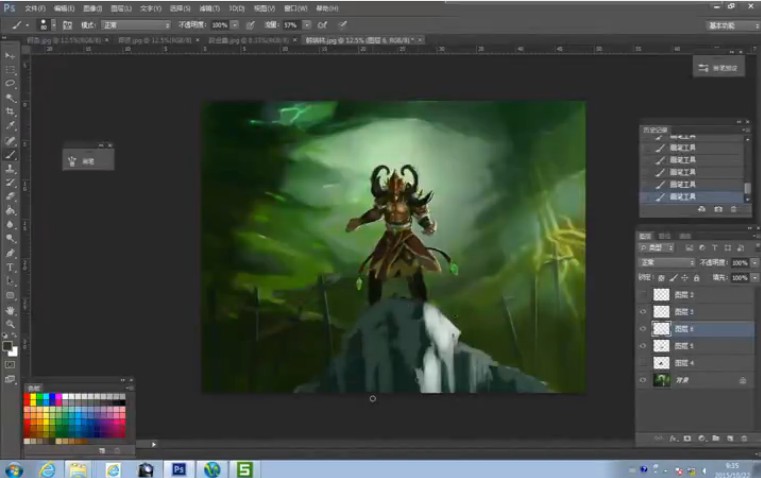The height and width of the screenshot is (478, 761).
Task: Open the 文件(F) menu
Action: coord(35,9)
